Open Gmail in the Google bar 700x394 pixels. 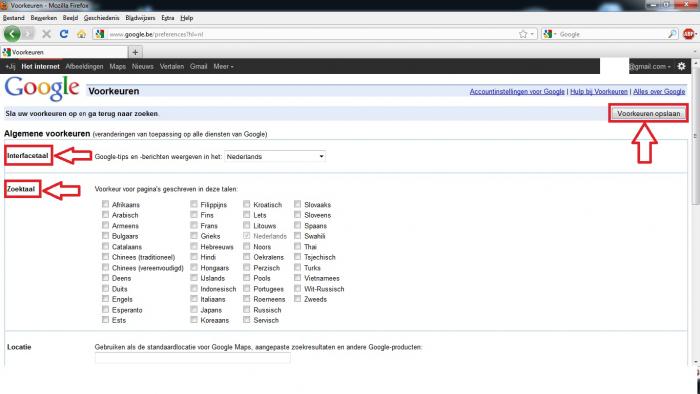(x=199, y=66)
